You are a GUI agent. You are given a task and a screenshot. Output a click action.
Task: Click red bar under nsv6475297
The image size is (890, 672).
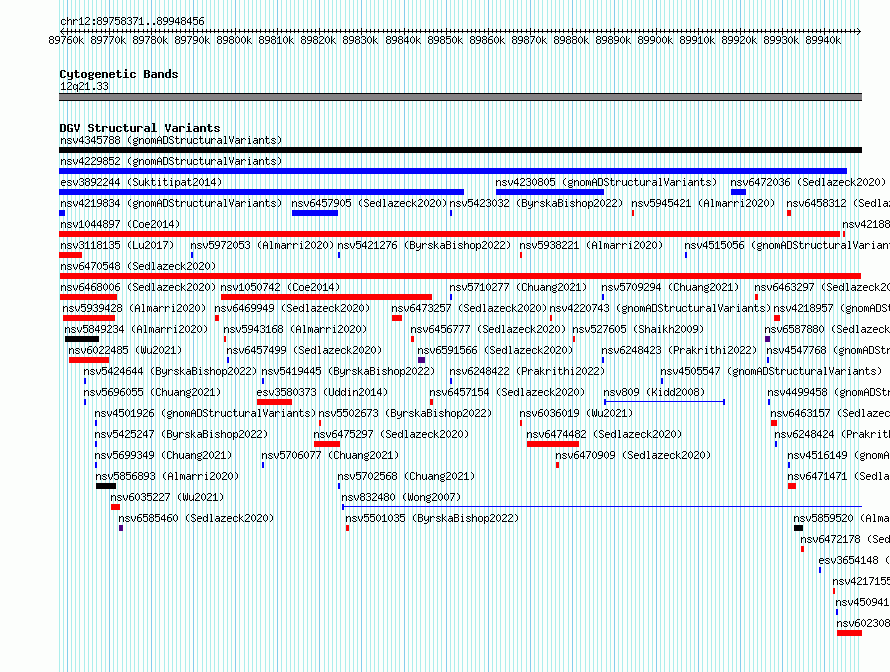(327, 444)
